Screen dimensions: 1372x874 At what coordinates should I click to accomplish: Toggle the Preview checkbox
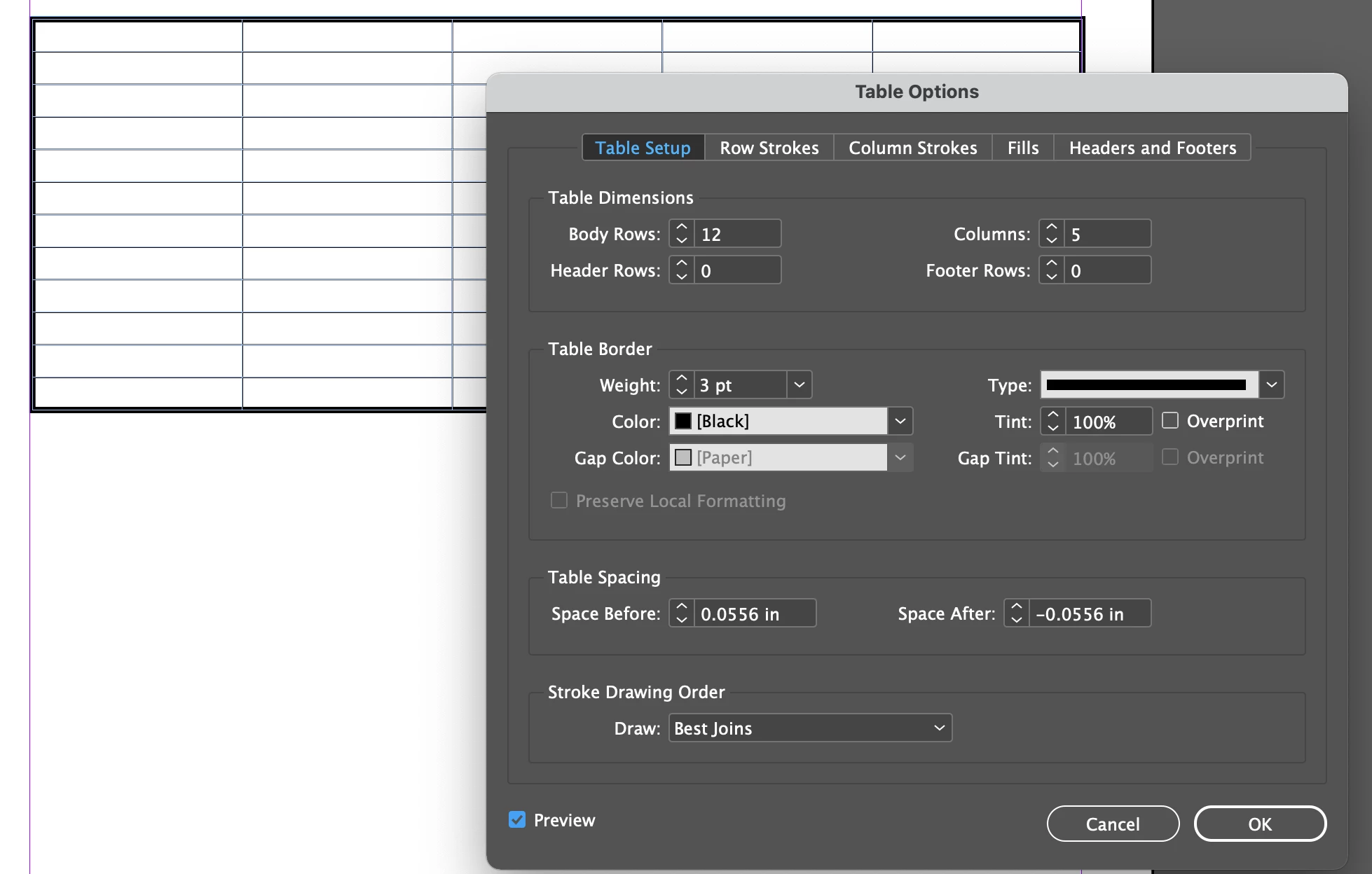pos(517,819)
